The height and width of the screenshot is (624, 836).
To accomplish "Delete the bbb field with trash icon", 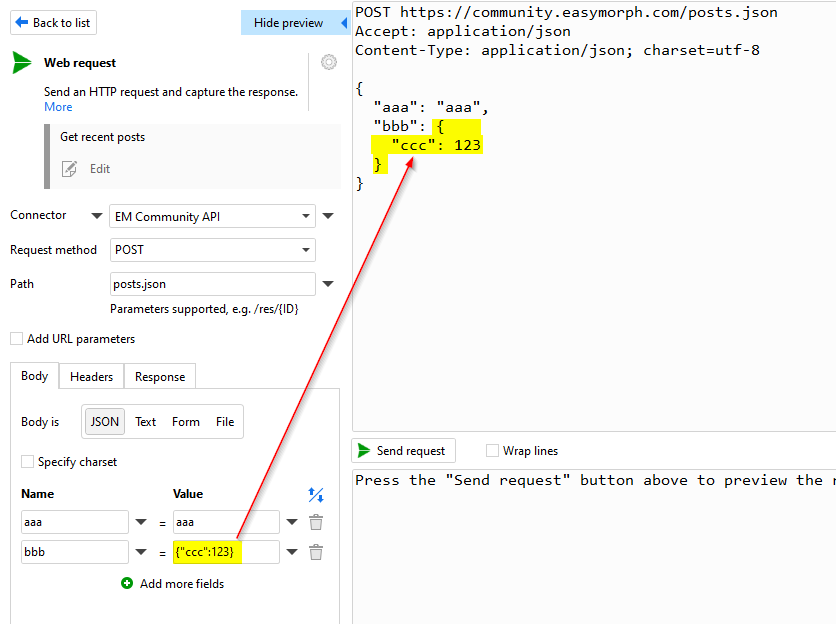I will 316,551.
